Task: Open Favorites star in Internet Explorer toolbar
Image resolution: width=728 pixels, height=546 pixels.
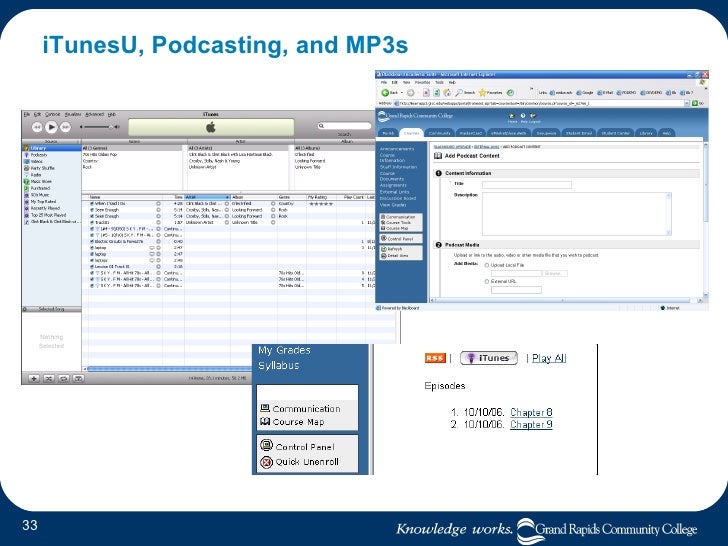Action: pyautogui.click(x=491, y=93)
